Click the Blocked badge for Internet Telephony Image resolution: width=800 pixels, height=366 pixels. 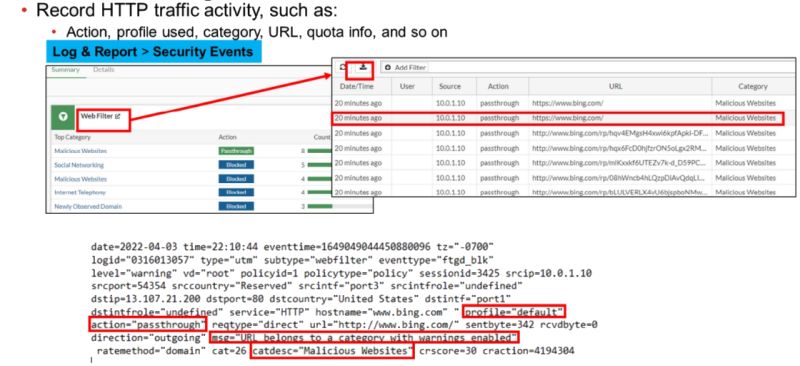[x=236, y=192]
